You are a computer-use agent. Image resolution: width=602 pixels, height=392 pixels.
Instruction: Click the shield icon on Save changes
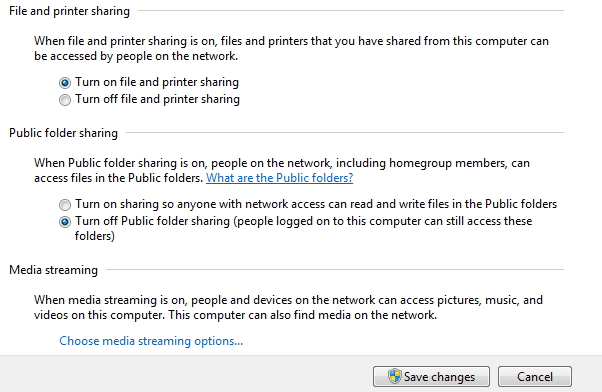[394, 376]
